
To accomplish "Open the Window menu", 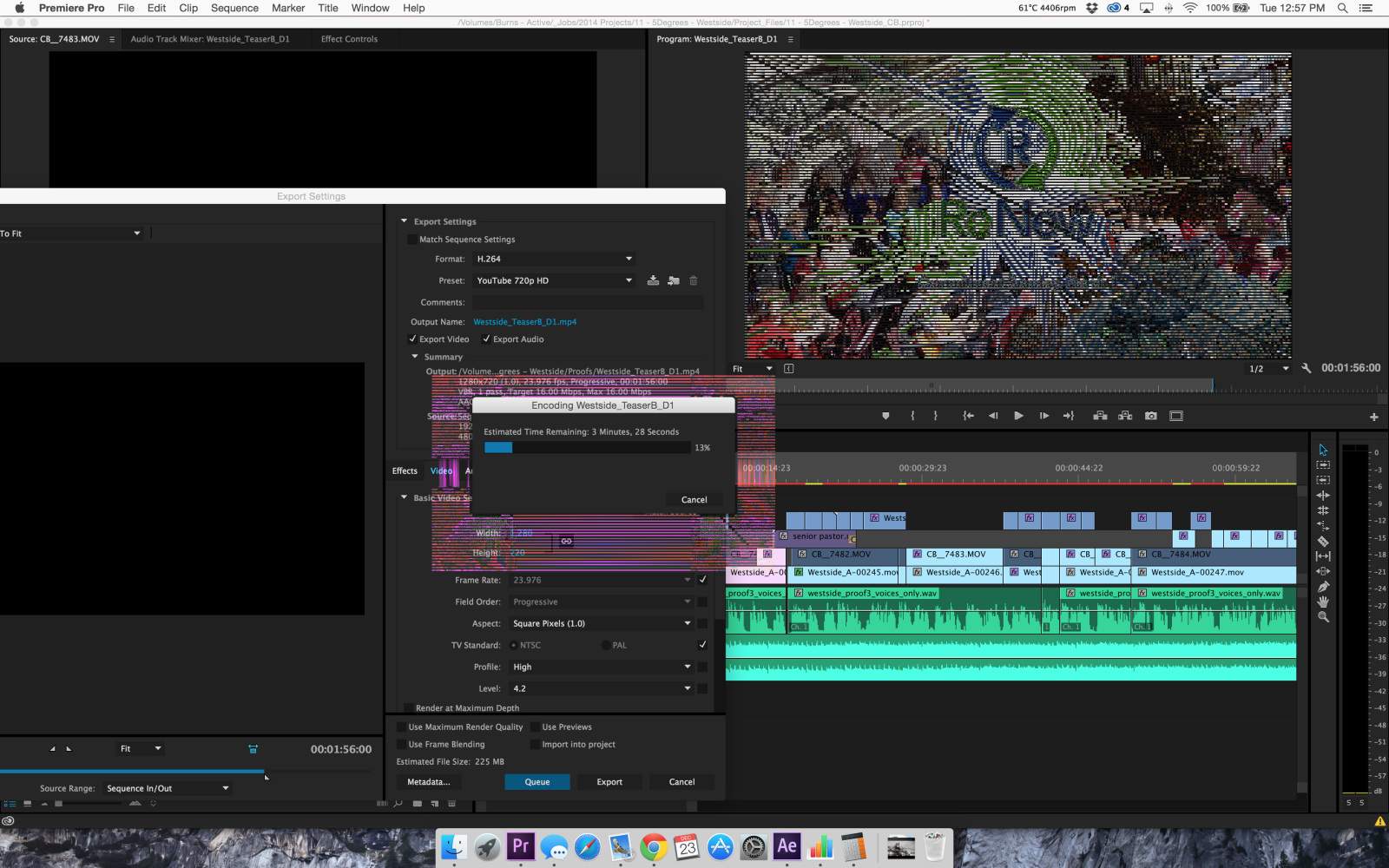I will click(370, 8).
